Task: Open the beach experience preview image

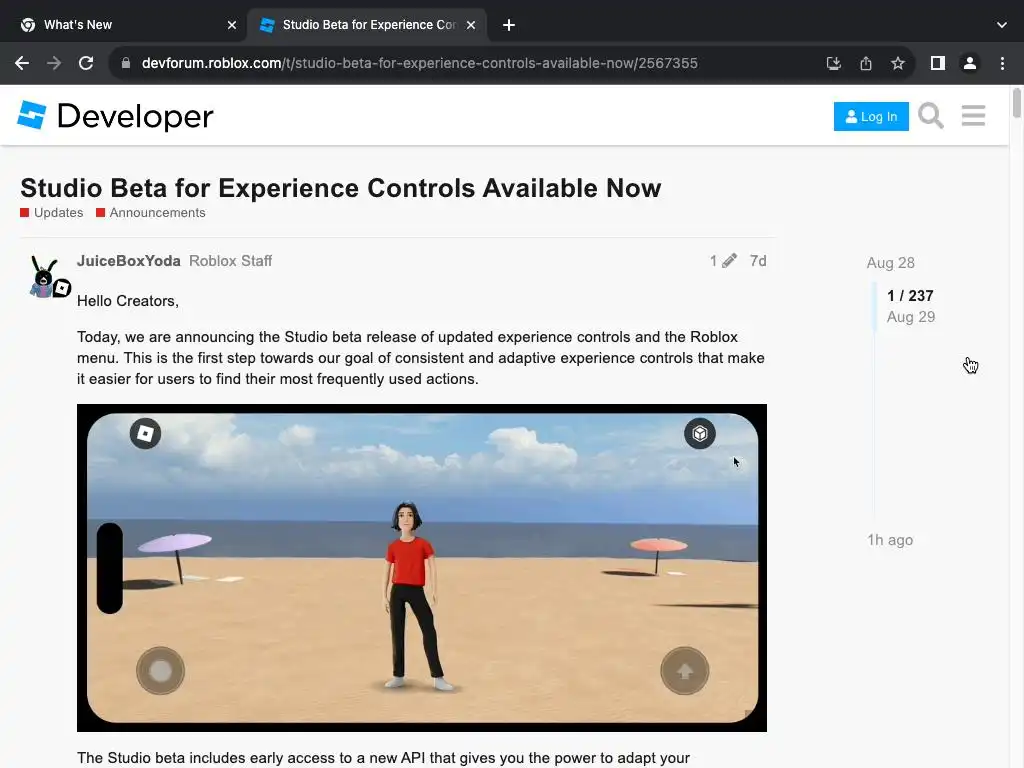Action: (x=422, y=568)
